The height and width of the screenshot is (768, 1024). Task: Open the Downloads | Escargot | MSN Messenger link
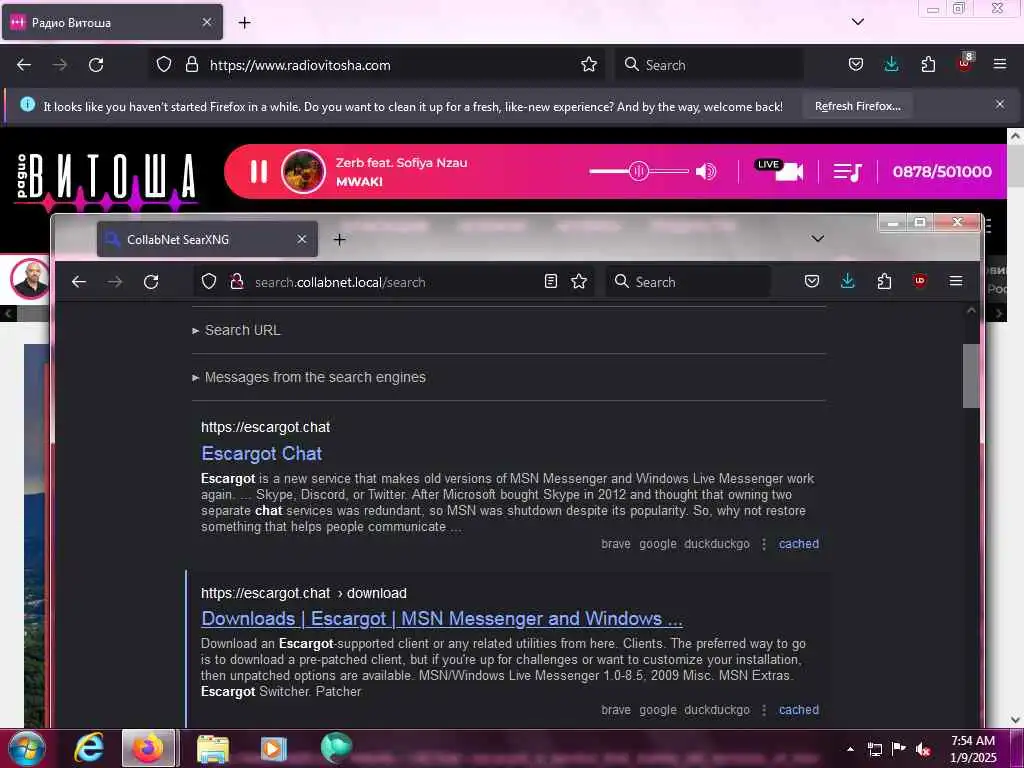pos(441,618)
